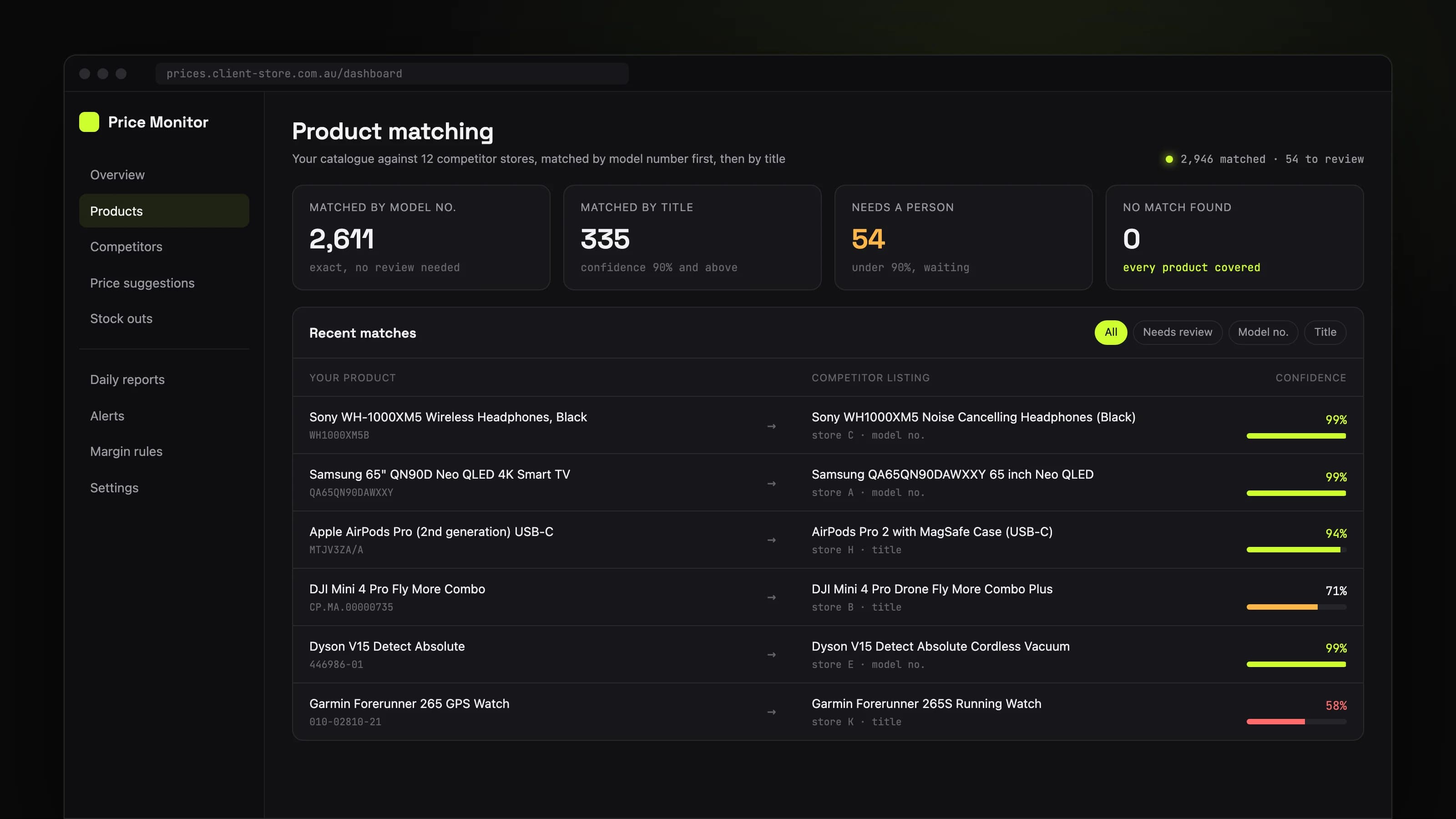1456x819 pixels.
Task: Select Products in the sidebar
Action: (x=164, y=211)
